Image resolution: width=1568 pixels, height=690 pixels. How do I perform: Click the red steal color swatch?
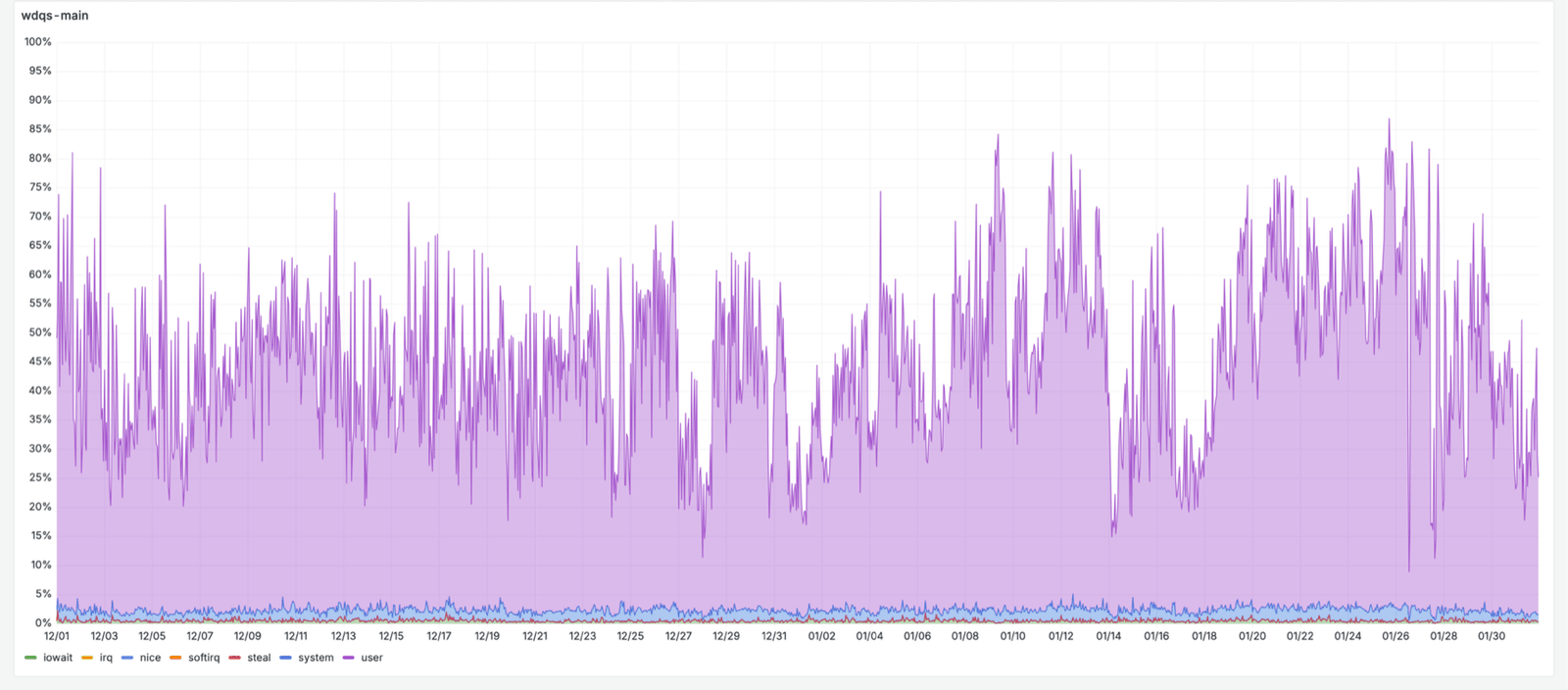coord(234,658)
